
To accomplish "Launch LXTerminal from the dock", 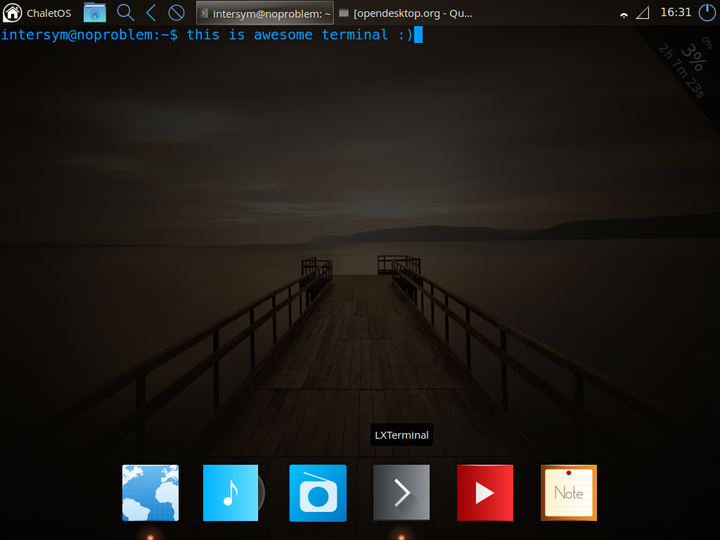I will [x=401, y=493].
